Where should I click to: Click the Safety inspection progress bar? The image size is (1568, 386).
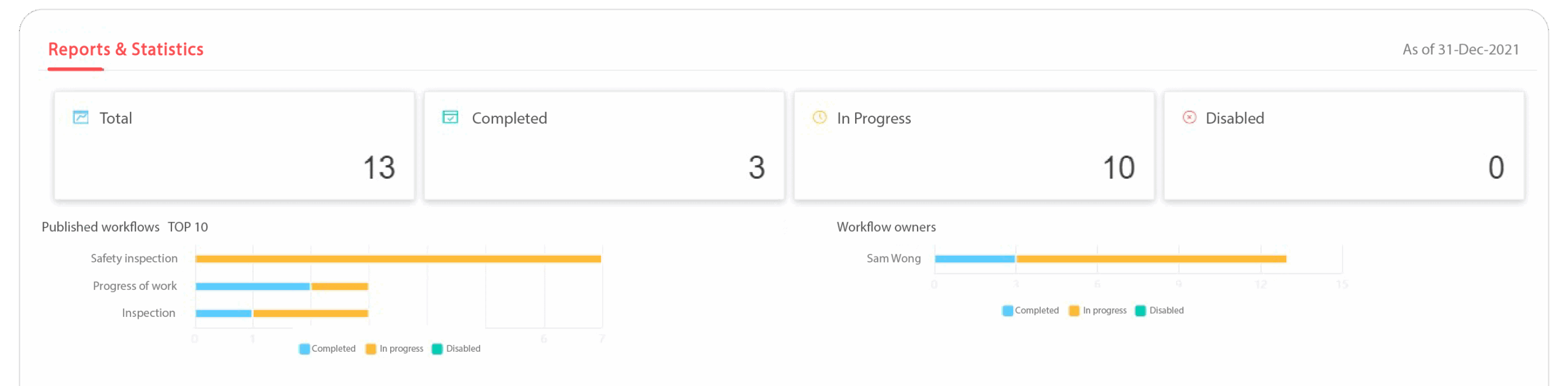tap(398, 258)
